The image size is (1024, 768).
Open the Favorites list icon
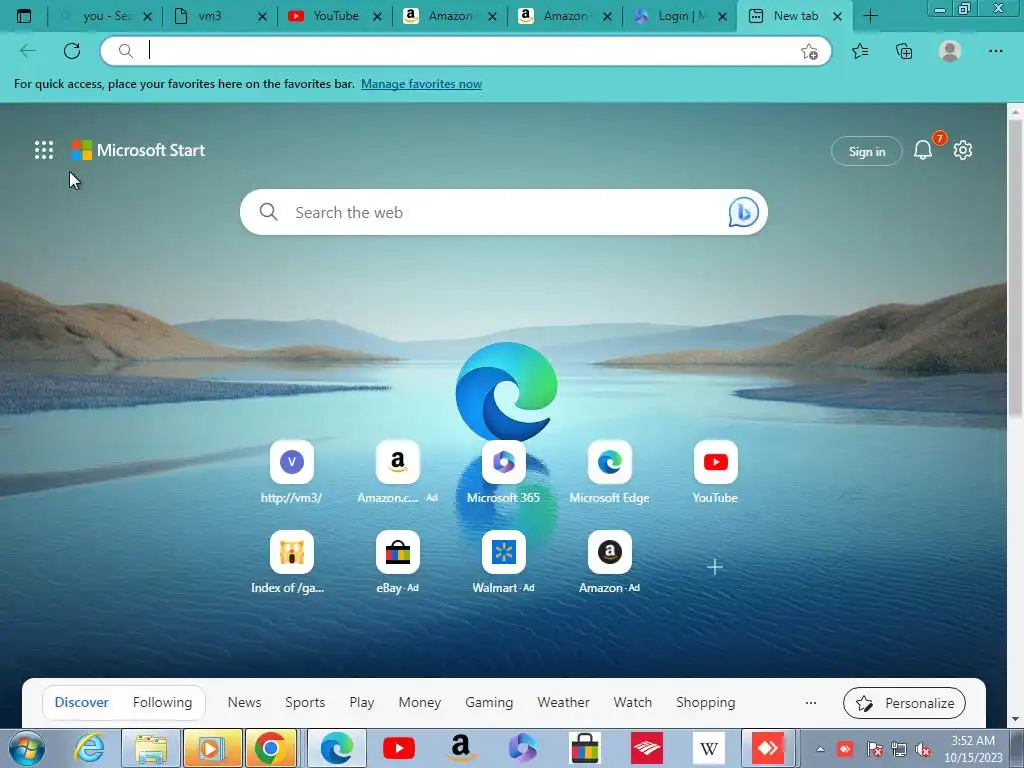click(x=860, y=51)
